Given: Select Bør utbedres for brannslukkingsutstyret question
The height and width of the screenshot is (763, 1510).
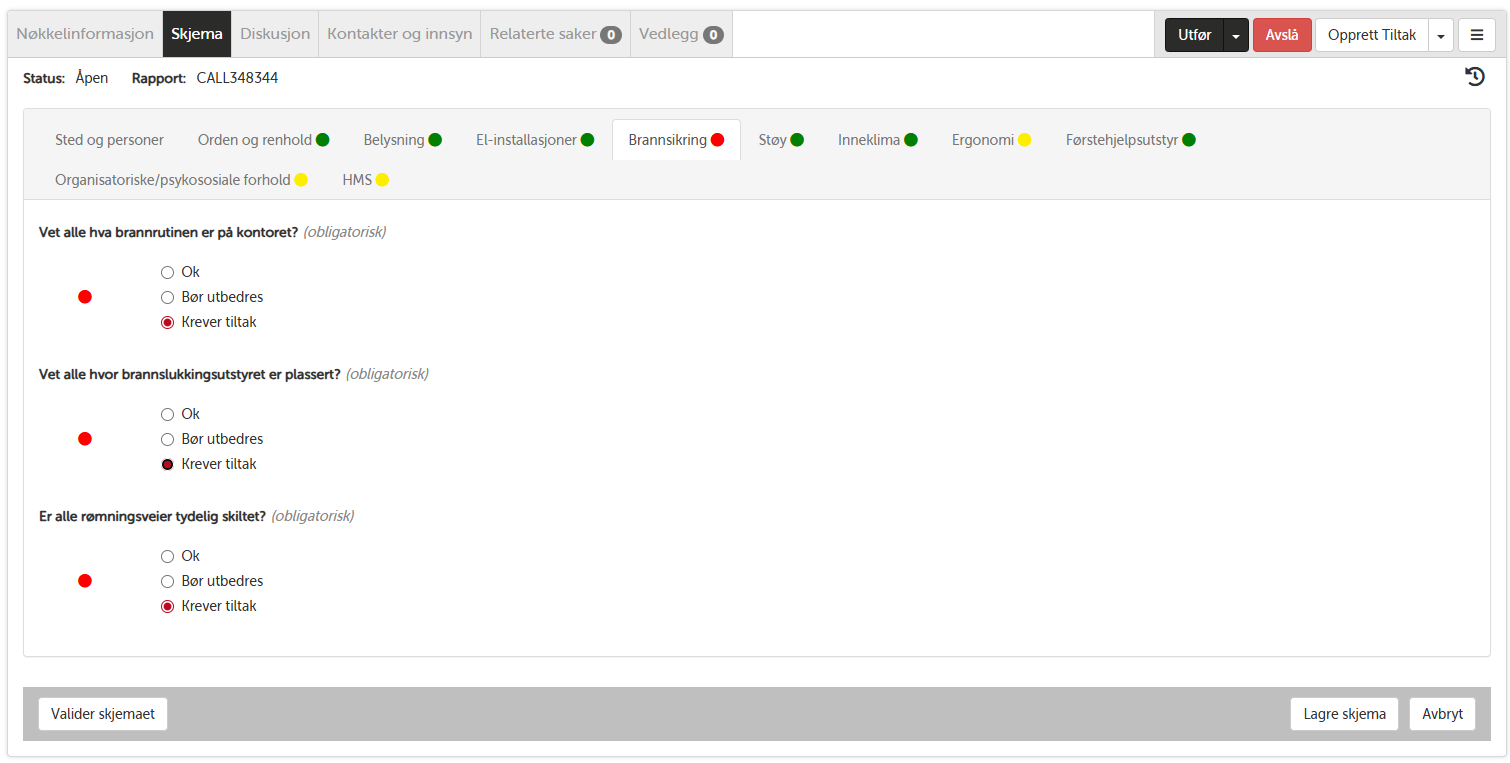Looking at the screenshot, I should [168, 439].
